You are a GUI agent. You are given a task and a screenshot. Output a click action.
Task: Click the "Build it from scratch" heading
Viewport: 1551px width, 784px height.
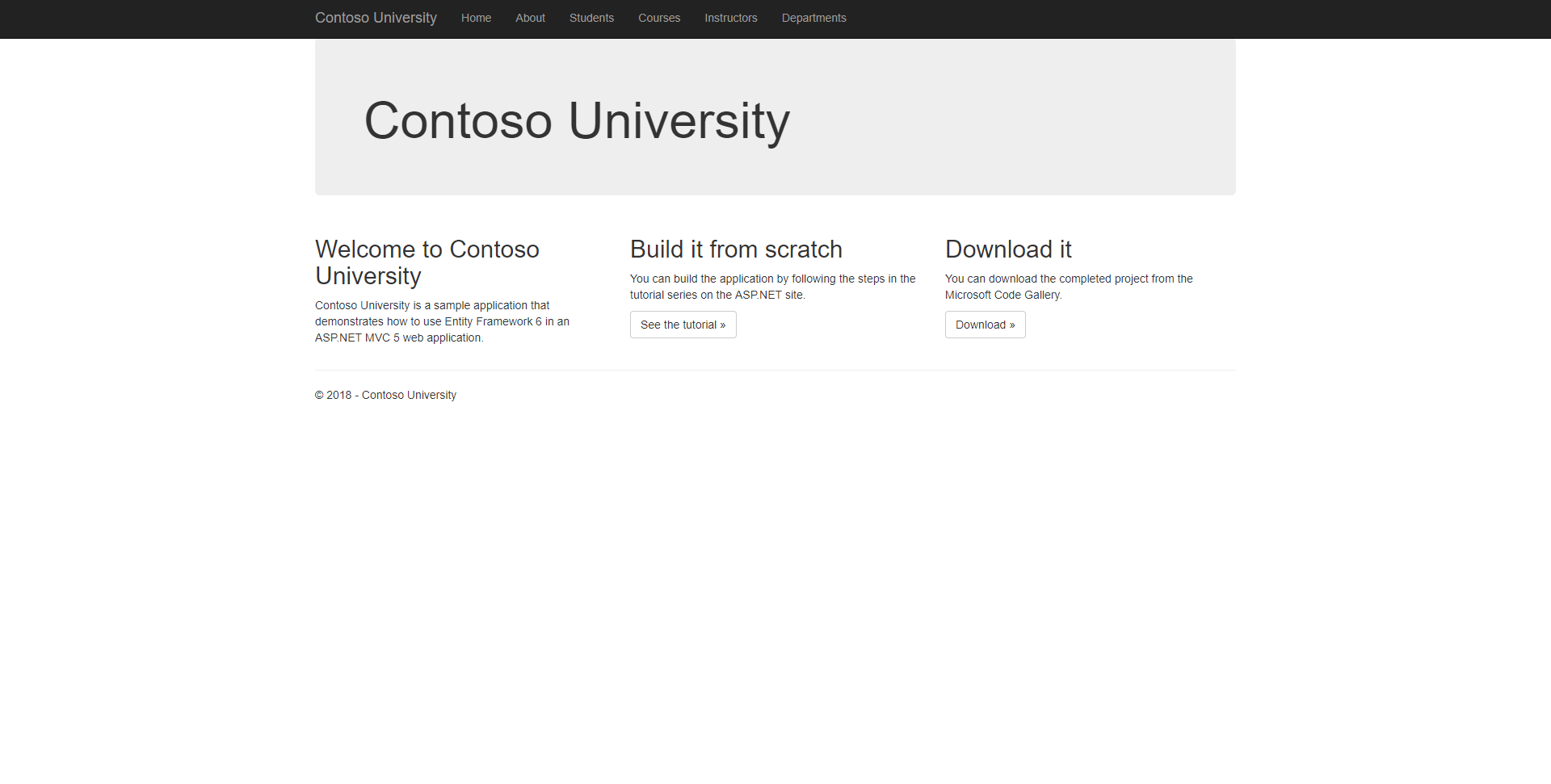tap(736, 249)
